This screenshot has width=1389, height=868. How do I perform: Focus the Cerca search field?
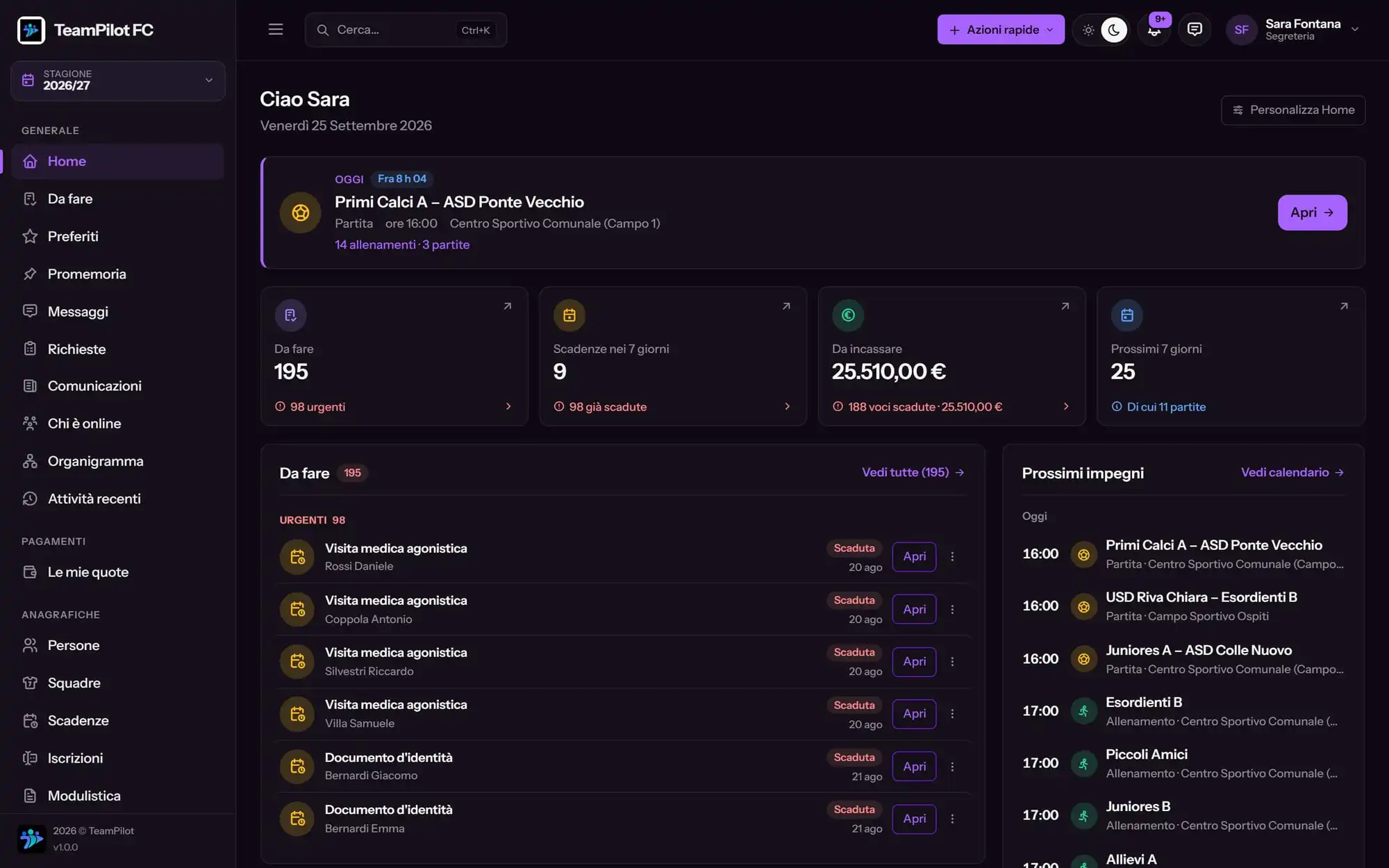[406, 30]
